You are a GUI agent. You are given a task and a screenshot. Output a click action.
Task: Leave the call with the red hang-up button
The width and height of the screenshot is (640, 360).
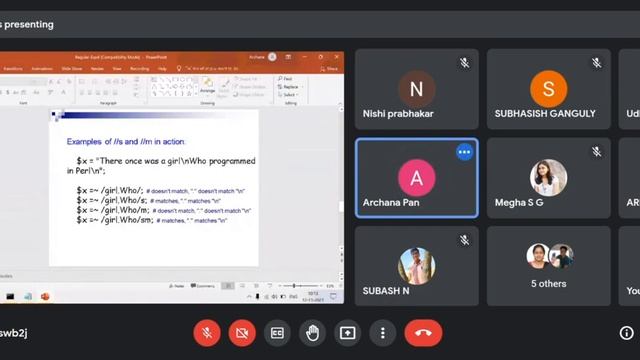click(423, 333)
